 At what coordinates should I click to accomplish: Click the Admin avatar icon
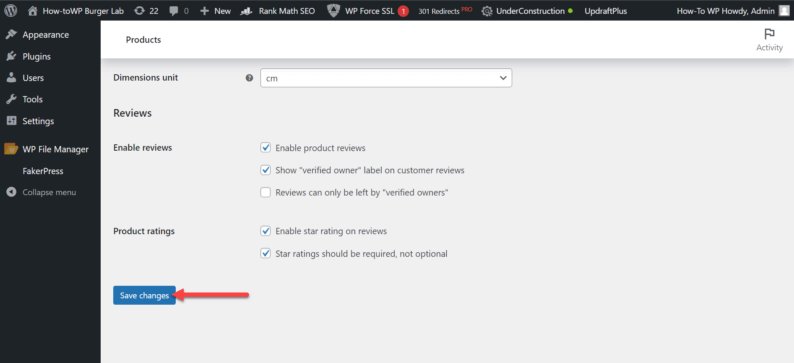click(x=784, y=11)
